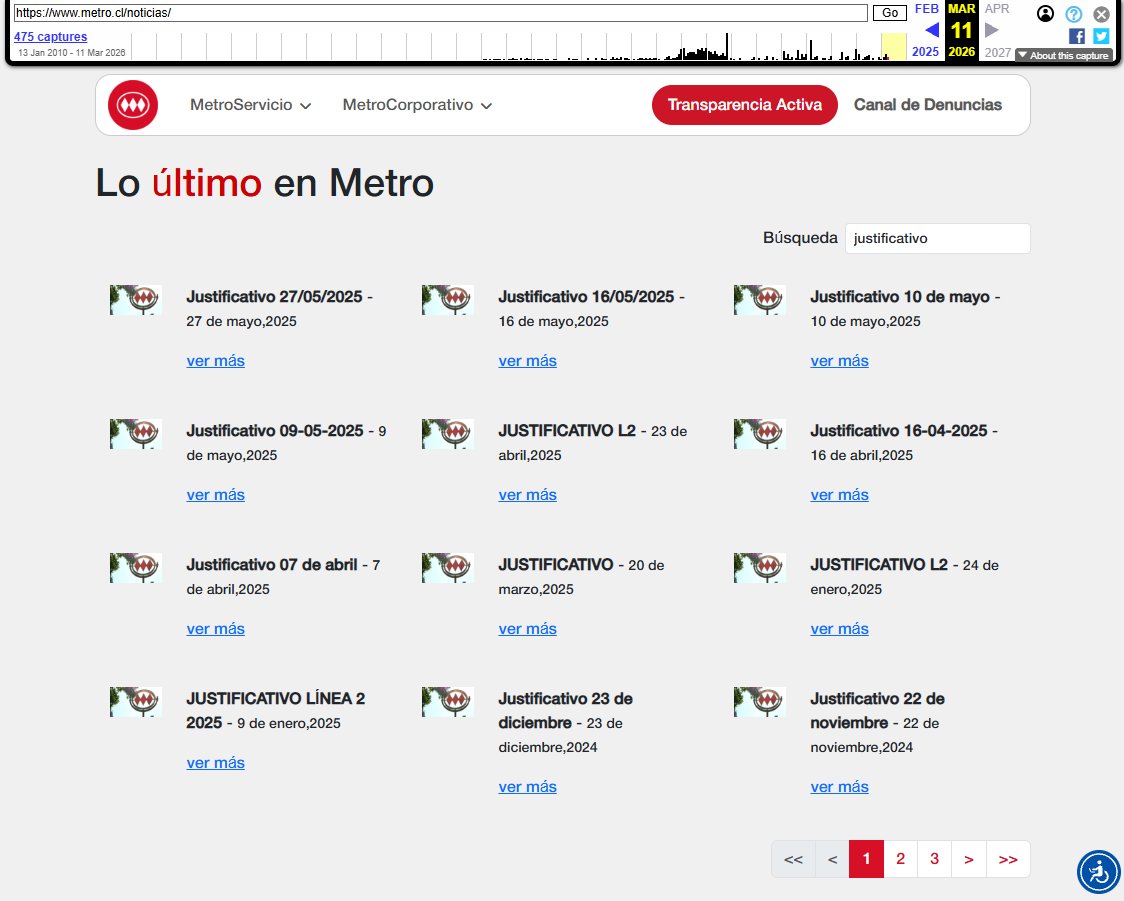1124x901 pixels.
Task: Click ver más under Justificativo 07 de abril
Action: tap(216, 629)
